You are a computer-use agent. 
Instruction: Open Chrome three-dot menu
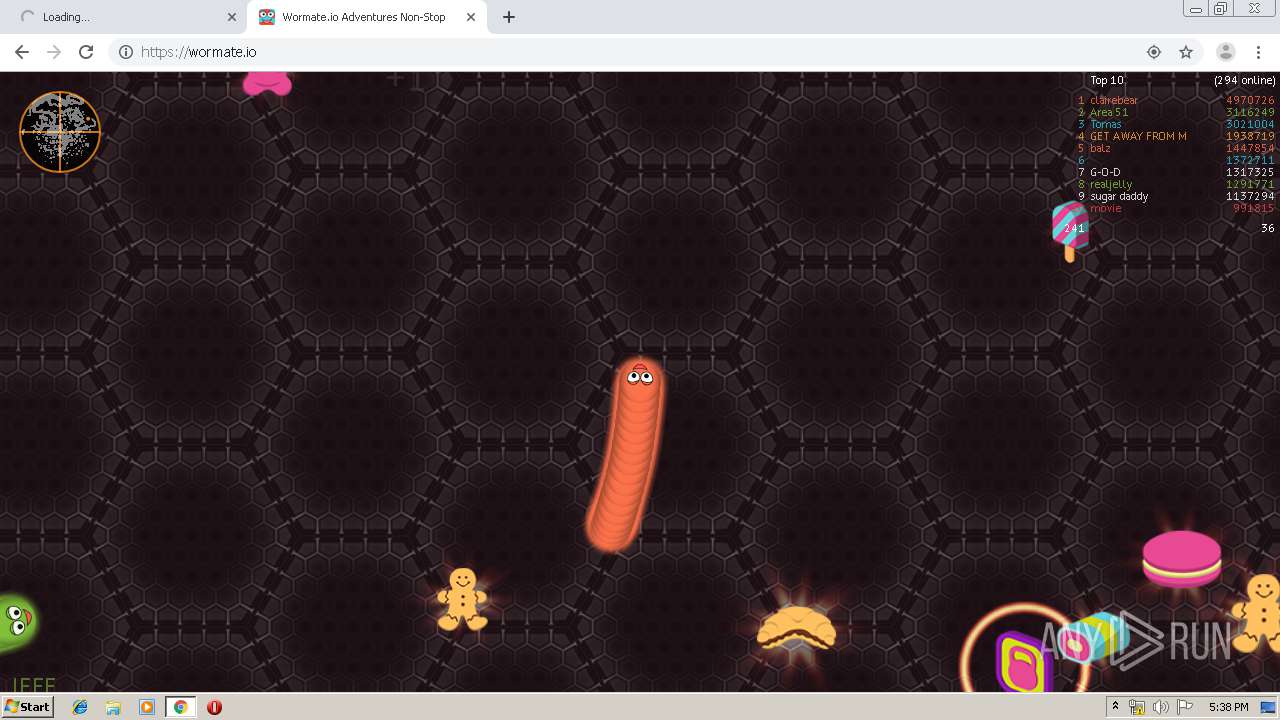pos(1258,52)
